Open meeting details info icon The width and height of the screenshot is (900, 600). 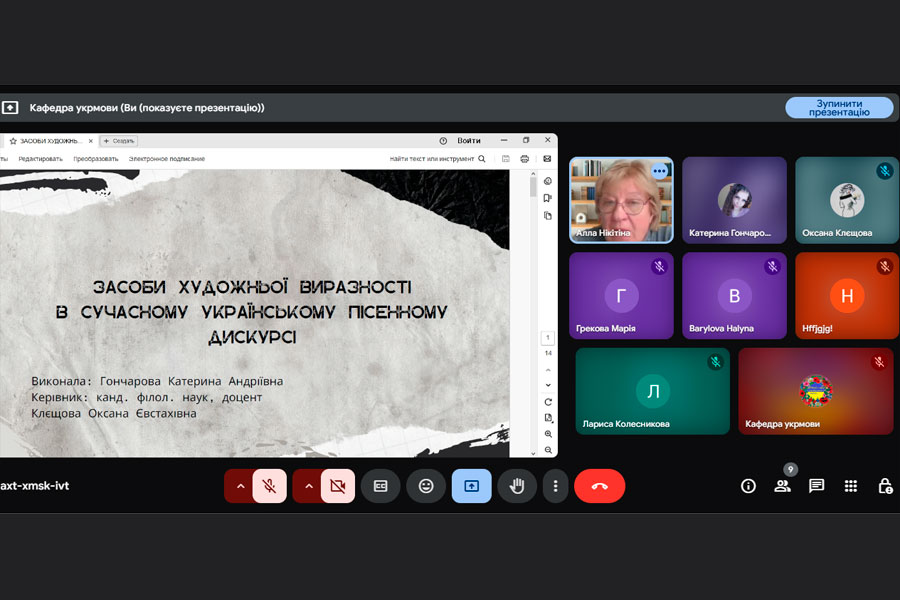click(748, 486)
